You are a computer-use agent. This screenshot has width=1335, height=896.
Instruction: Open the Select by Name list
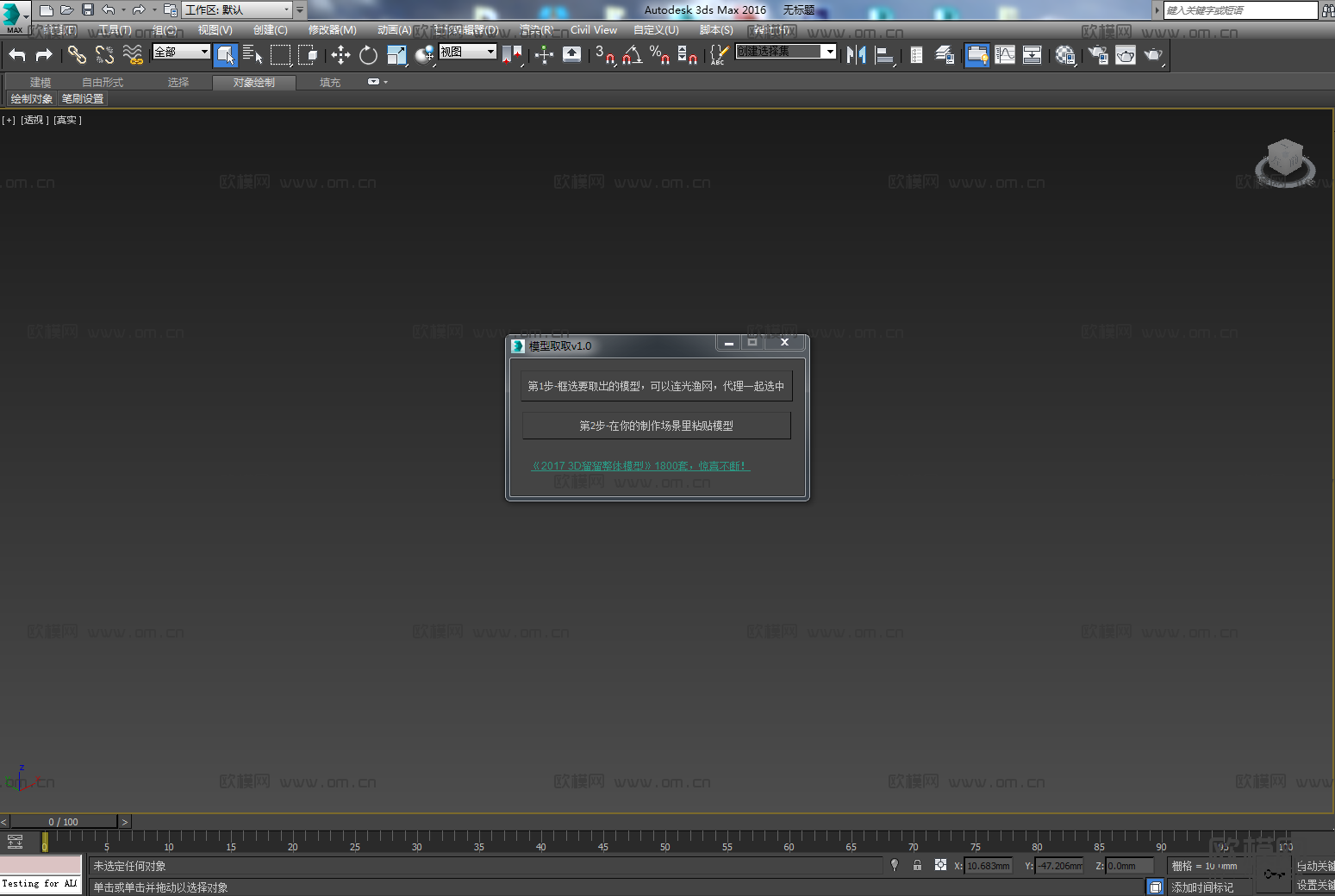[253, 55]
